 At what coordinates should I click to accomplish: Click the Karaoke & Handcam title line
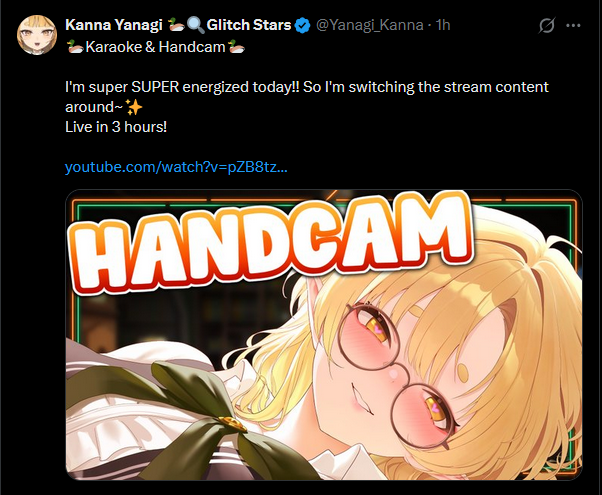click(x=155, y=47)
